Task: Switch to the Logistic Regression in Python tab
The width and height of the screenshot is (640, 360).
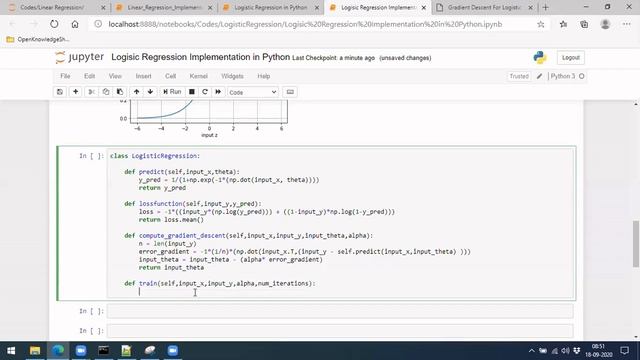Action: pos(270,7)
